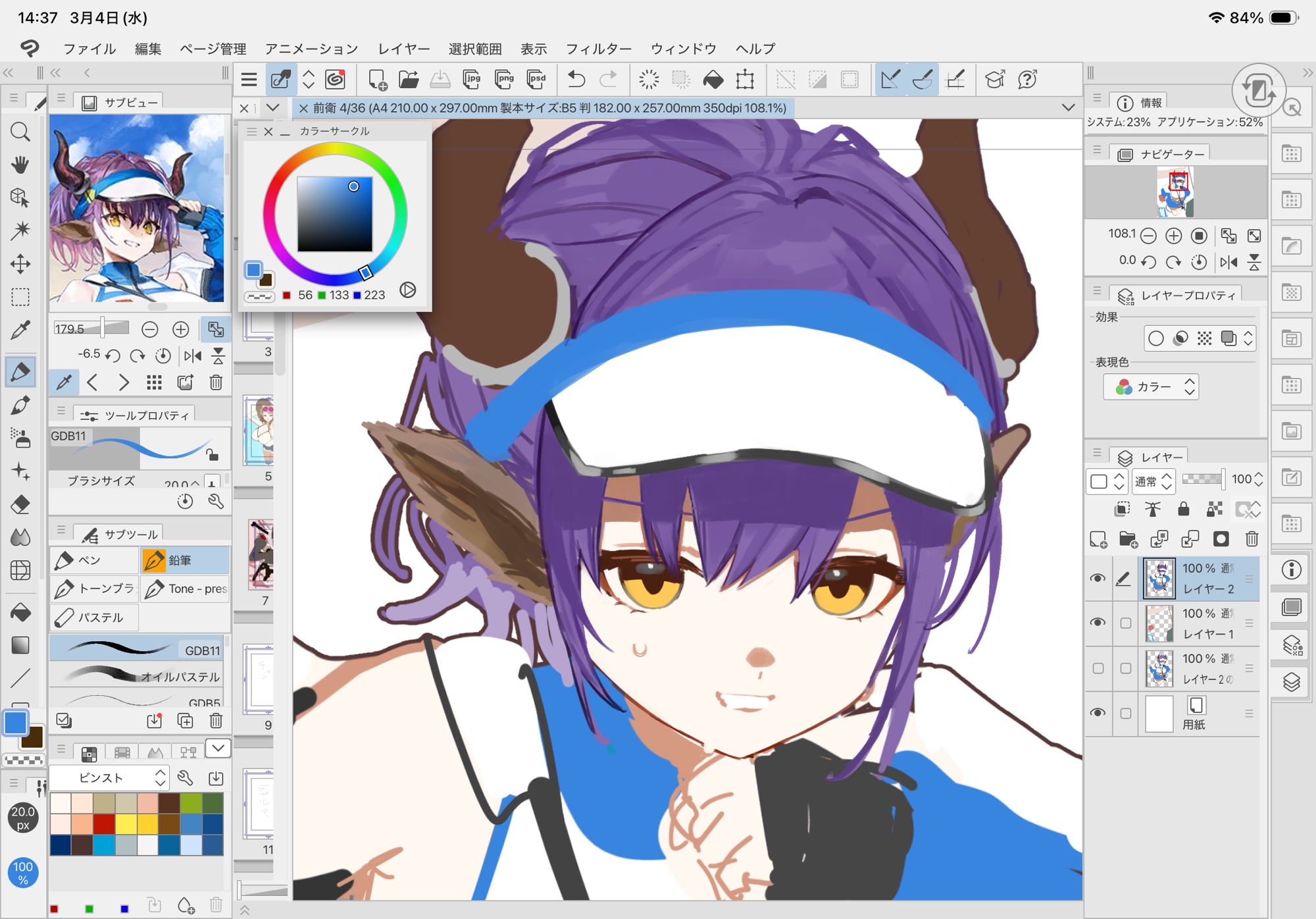1316x919 pixels.
Task: Open the カラー expression color dropdown
Action: [x=1151, y=387]
